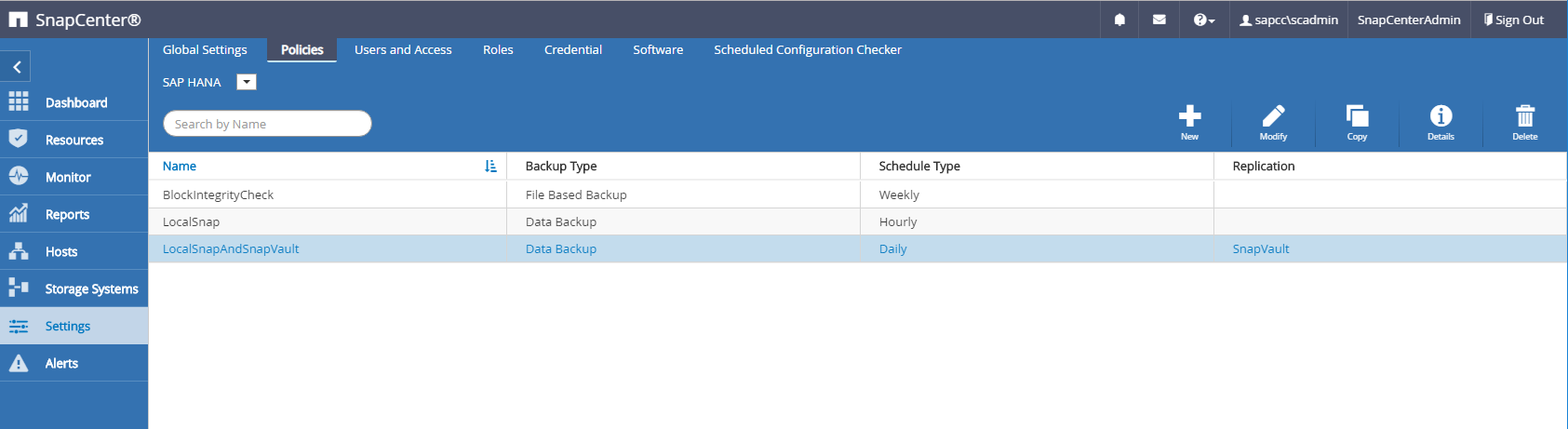Viewport: 1568px width, 429px height.
Task: Click the Delete trash icon
Action: pos(1524,117)
